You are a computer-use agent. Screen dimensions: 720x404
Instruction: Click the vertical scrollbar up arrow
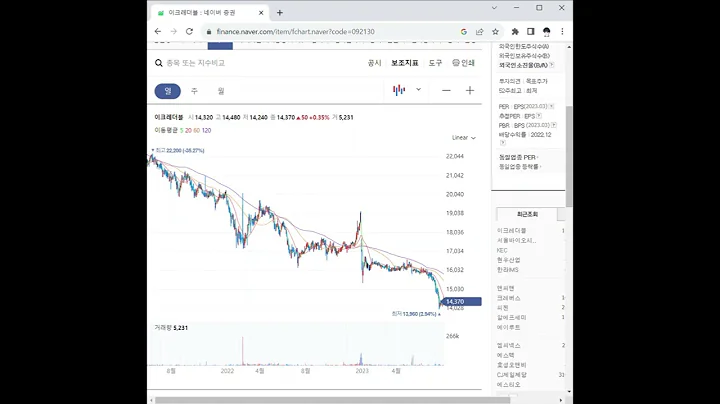(x=569, y=47)
